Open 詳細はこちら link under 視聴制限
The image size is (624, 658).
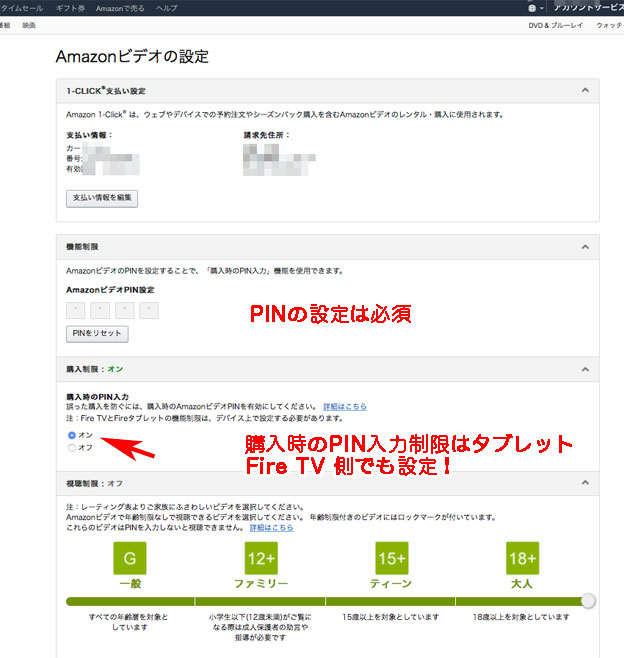pyautogui.click(x=272, y=527)
